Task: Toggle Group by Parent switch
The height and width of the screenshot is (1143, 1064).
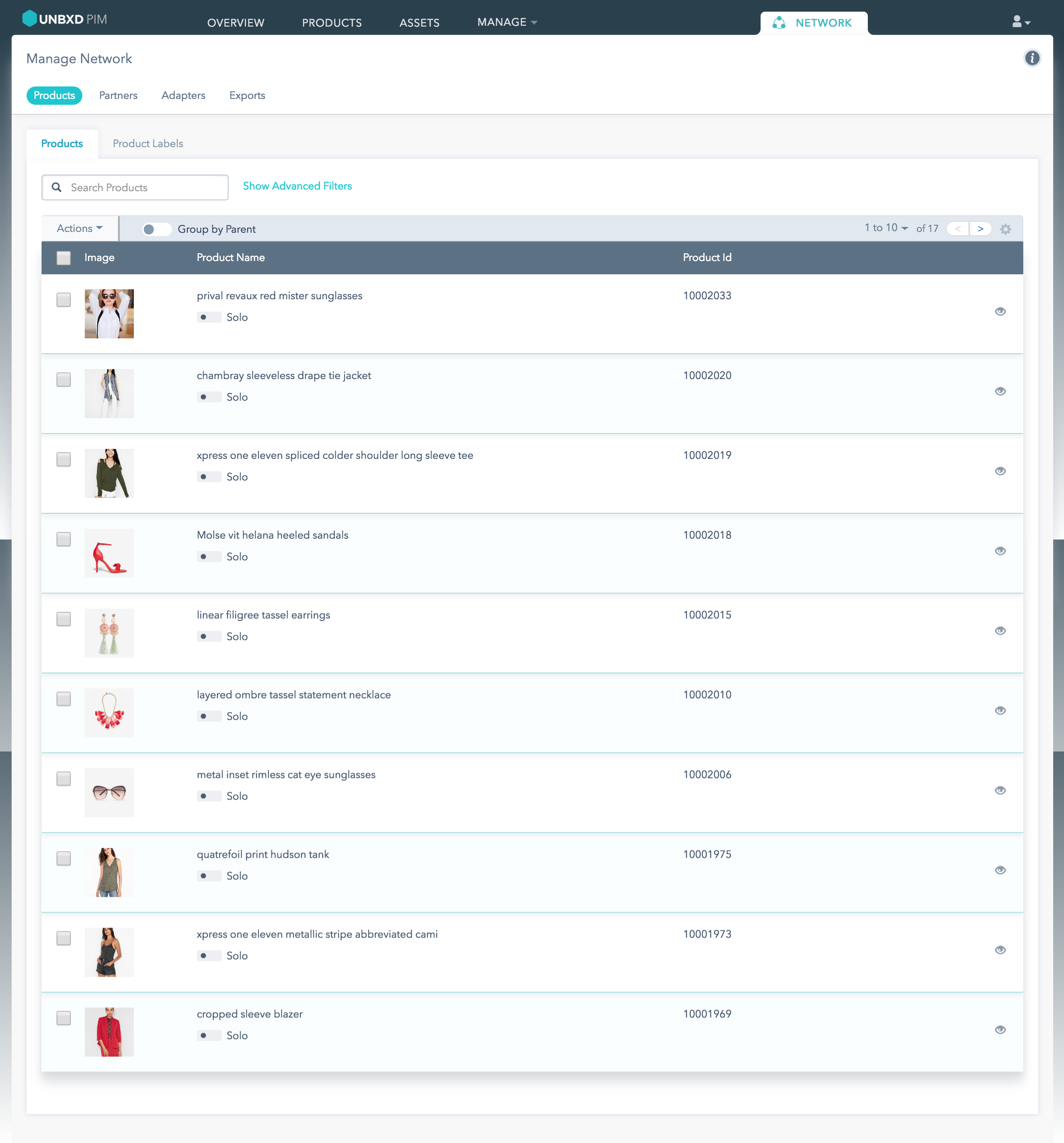Action: (156, 229)
